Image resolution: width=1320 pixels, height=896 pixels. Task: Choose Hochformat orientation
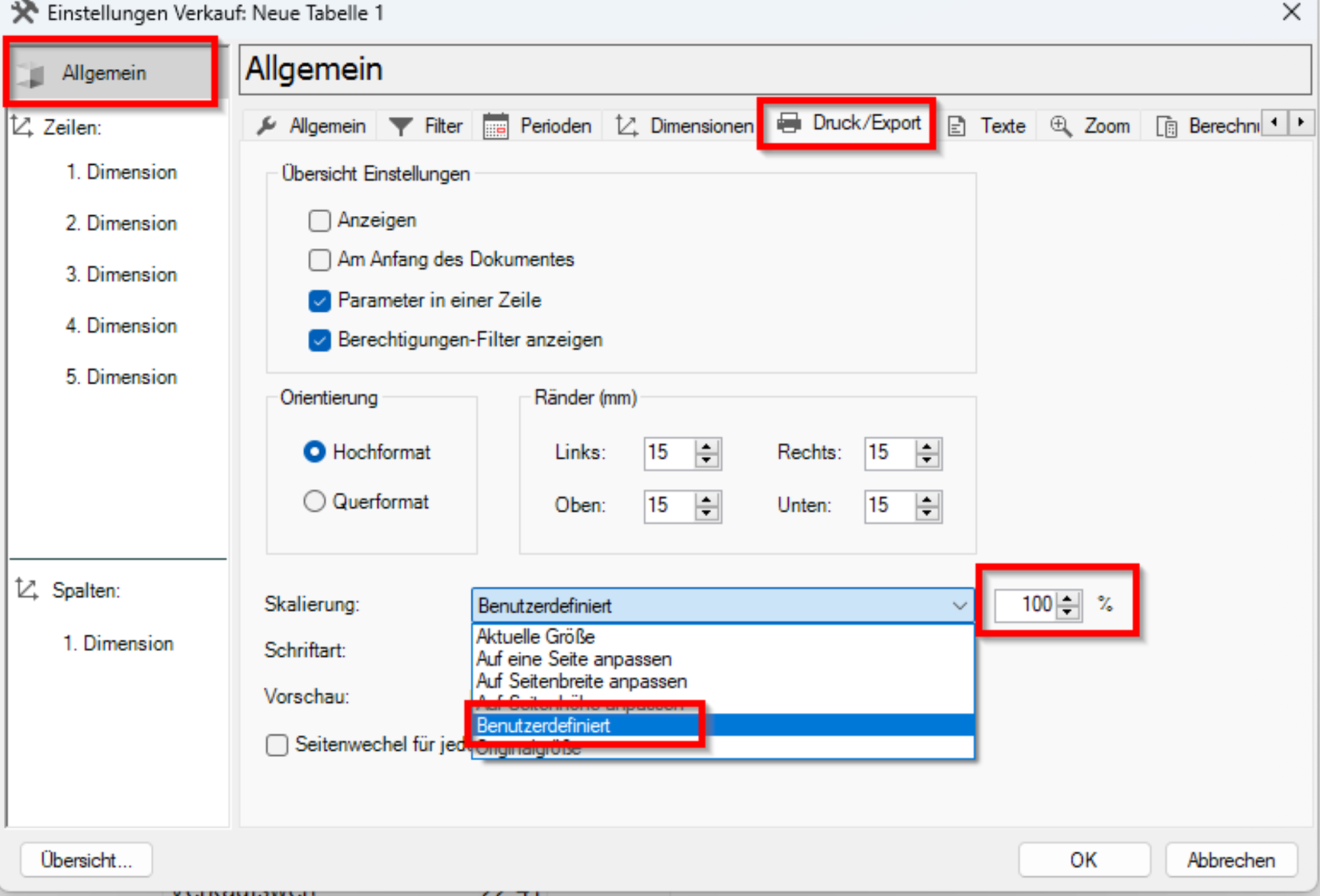pos(314,452)
